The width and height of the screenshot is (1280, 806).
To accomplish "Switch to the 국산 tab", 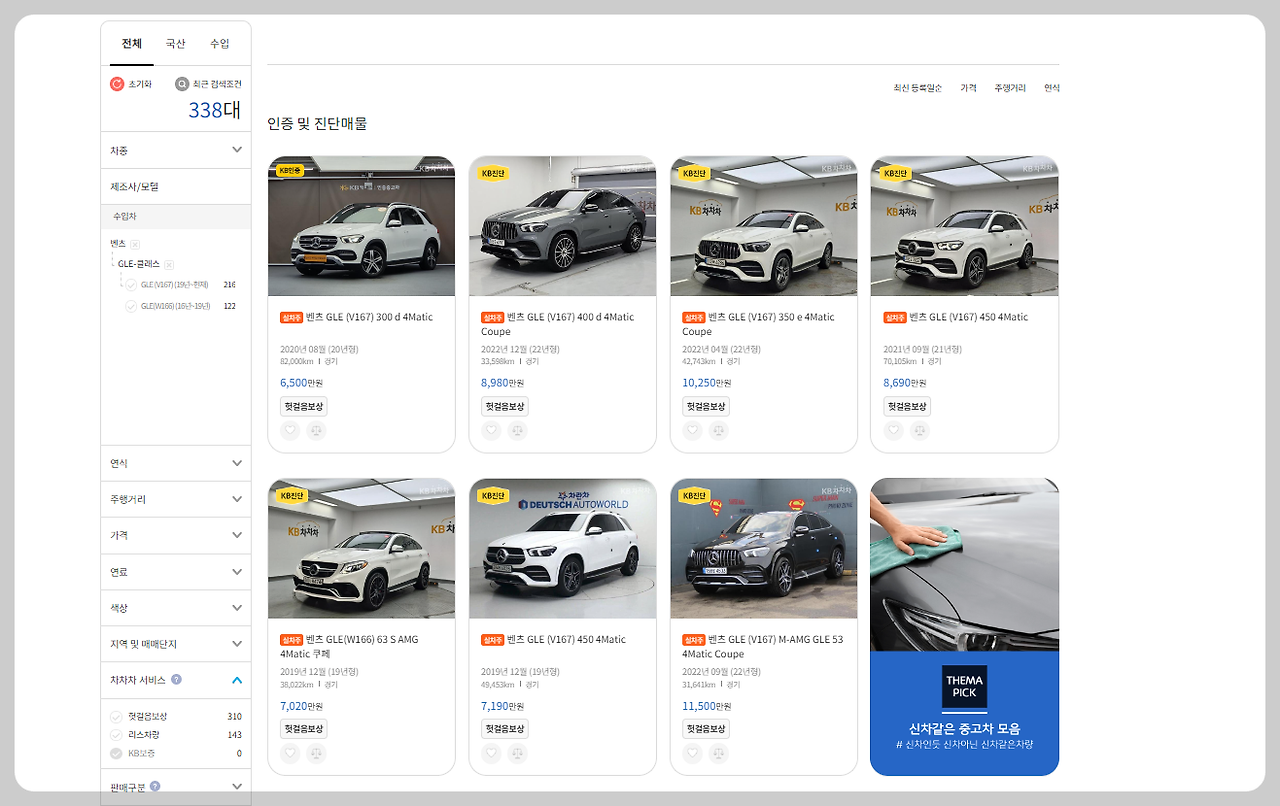I will tap(176, 44).
